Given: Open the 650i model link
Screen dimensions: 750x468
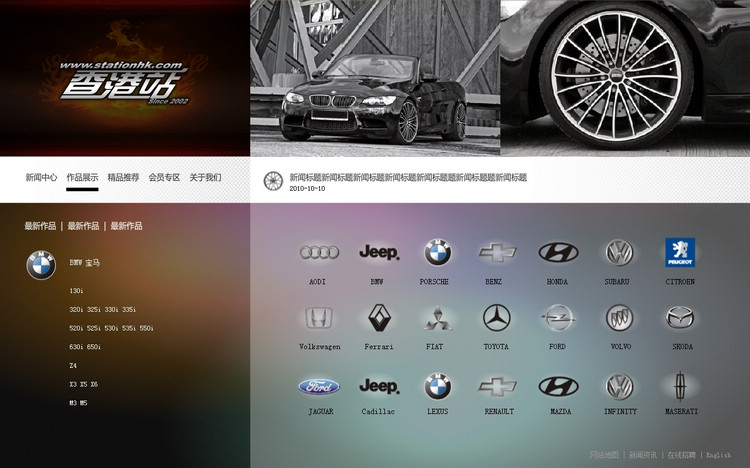Looking at the screenshot, I should pyautogui.click(x=94, y=347).
